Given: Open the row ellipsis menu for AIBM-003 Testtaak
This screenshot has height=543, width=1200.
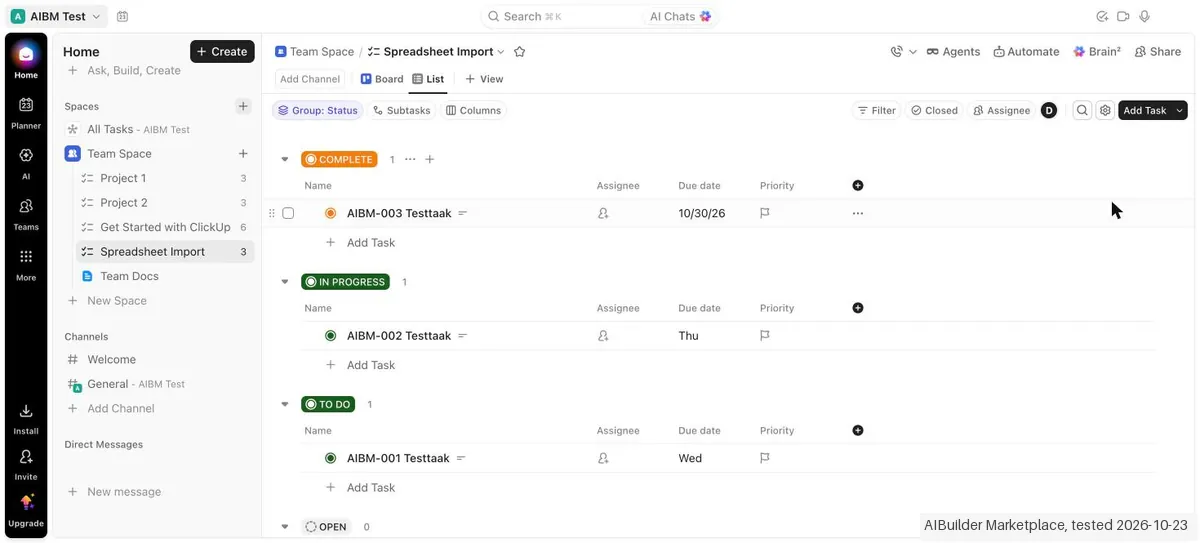Looking at the screenshot, I should coord(858,213).
